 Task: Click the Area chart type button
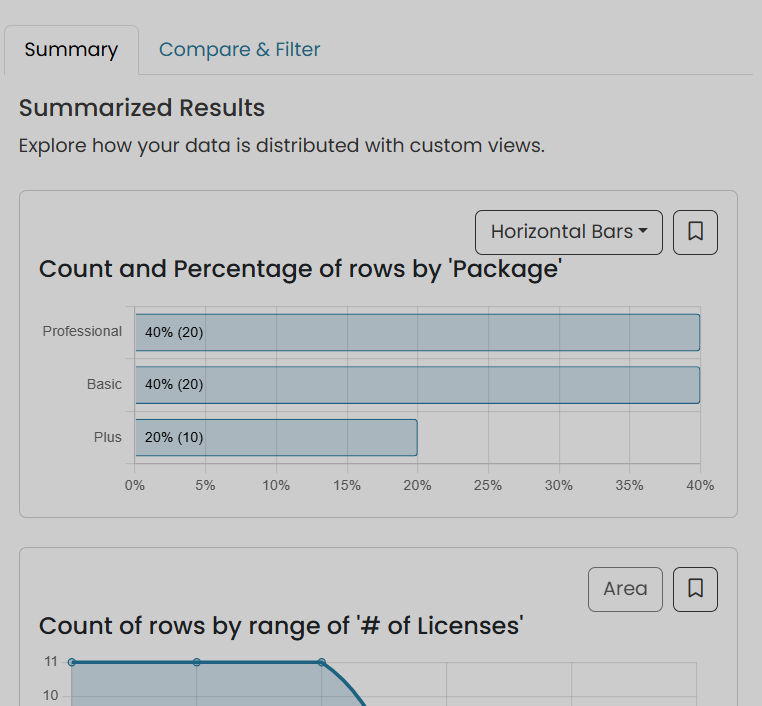tap(625, 589)
